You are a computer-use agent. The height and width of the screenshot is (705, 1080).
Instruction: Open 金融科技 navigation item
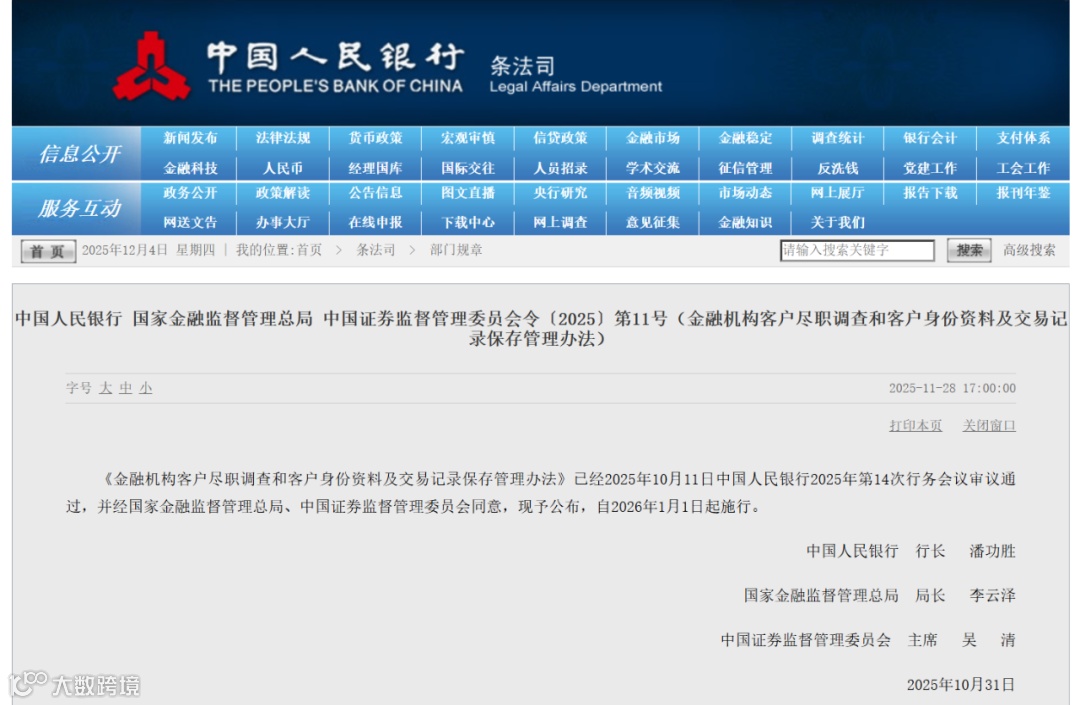click(190, 168)
